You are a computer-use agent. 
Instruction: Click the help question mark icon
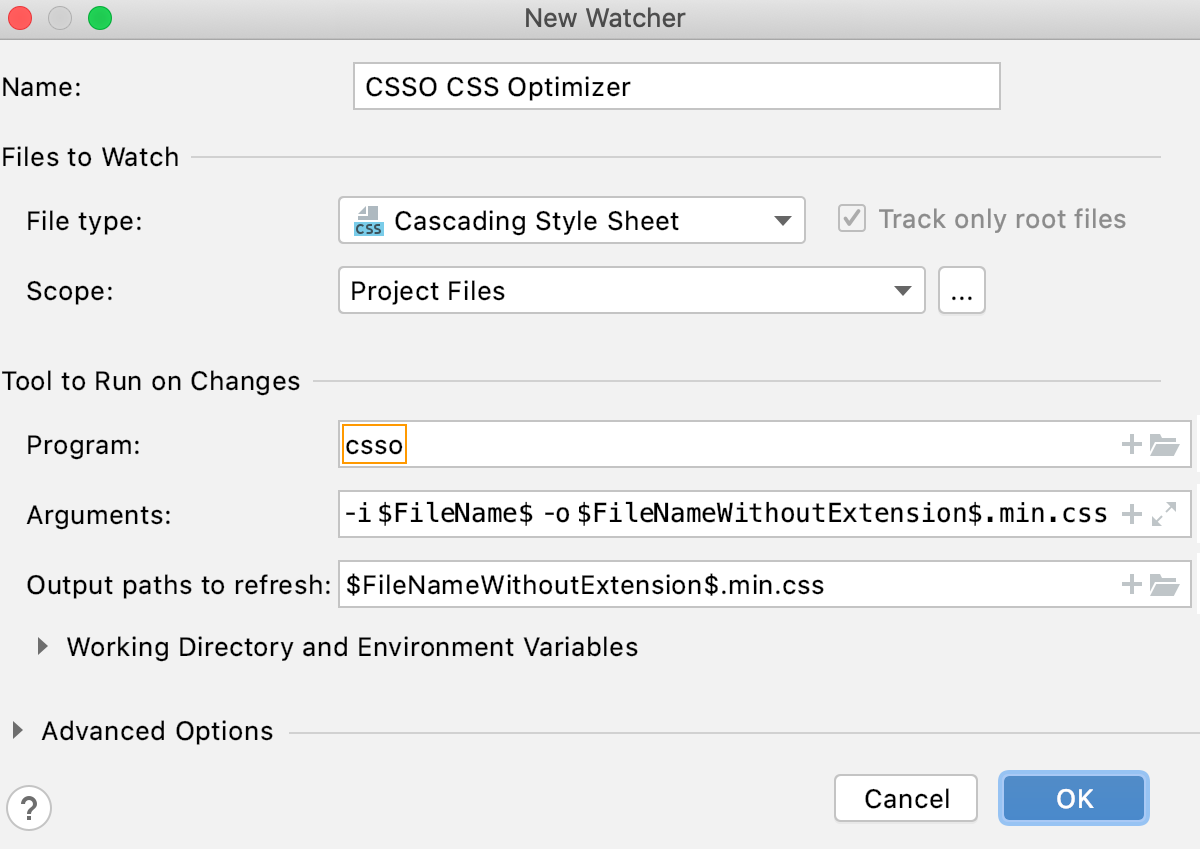pyautogui.click(x=29, y=808)
